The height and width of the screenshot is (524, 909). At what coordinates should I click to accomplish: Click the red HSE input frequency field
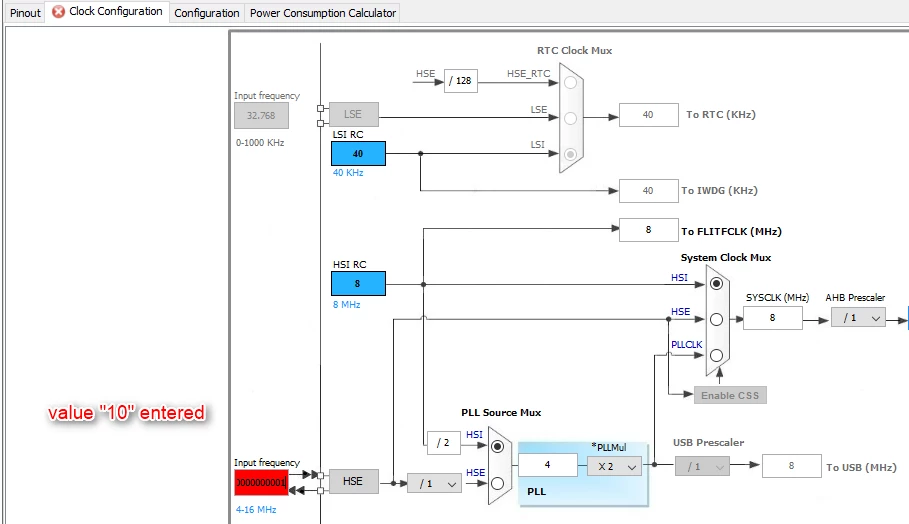[x=261, y=483]
